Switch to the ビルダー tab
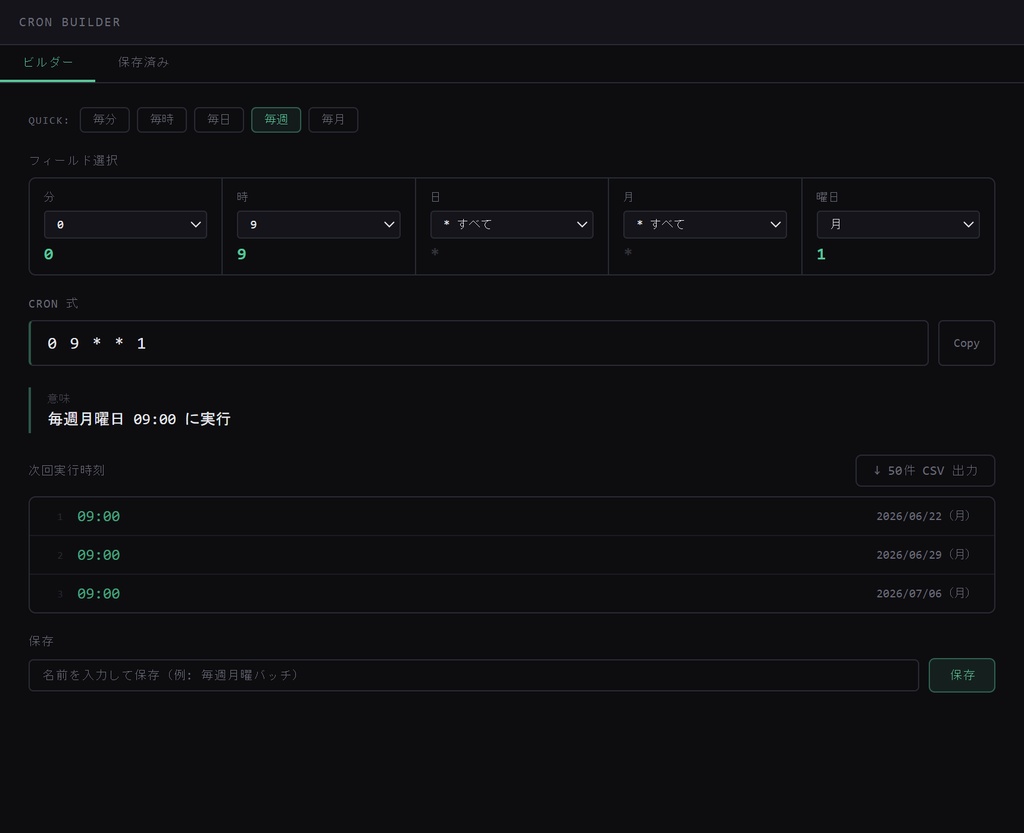This screenshot has height=833, width=1024. click(48, 63)
